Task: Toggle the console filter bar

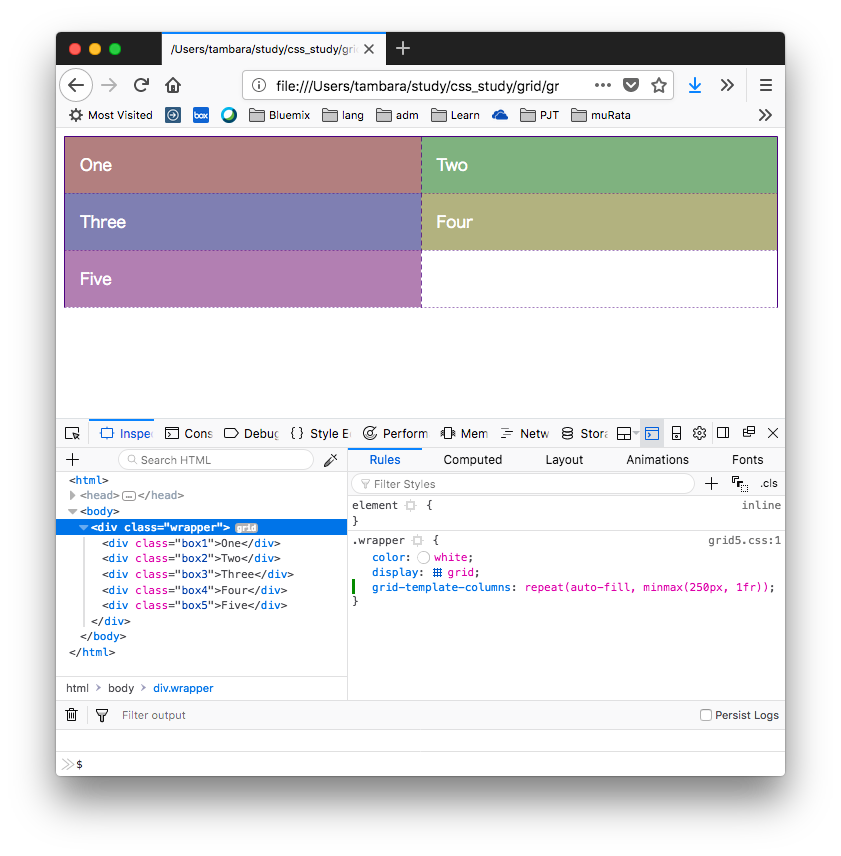Action: [x=102, y=715]
